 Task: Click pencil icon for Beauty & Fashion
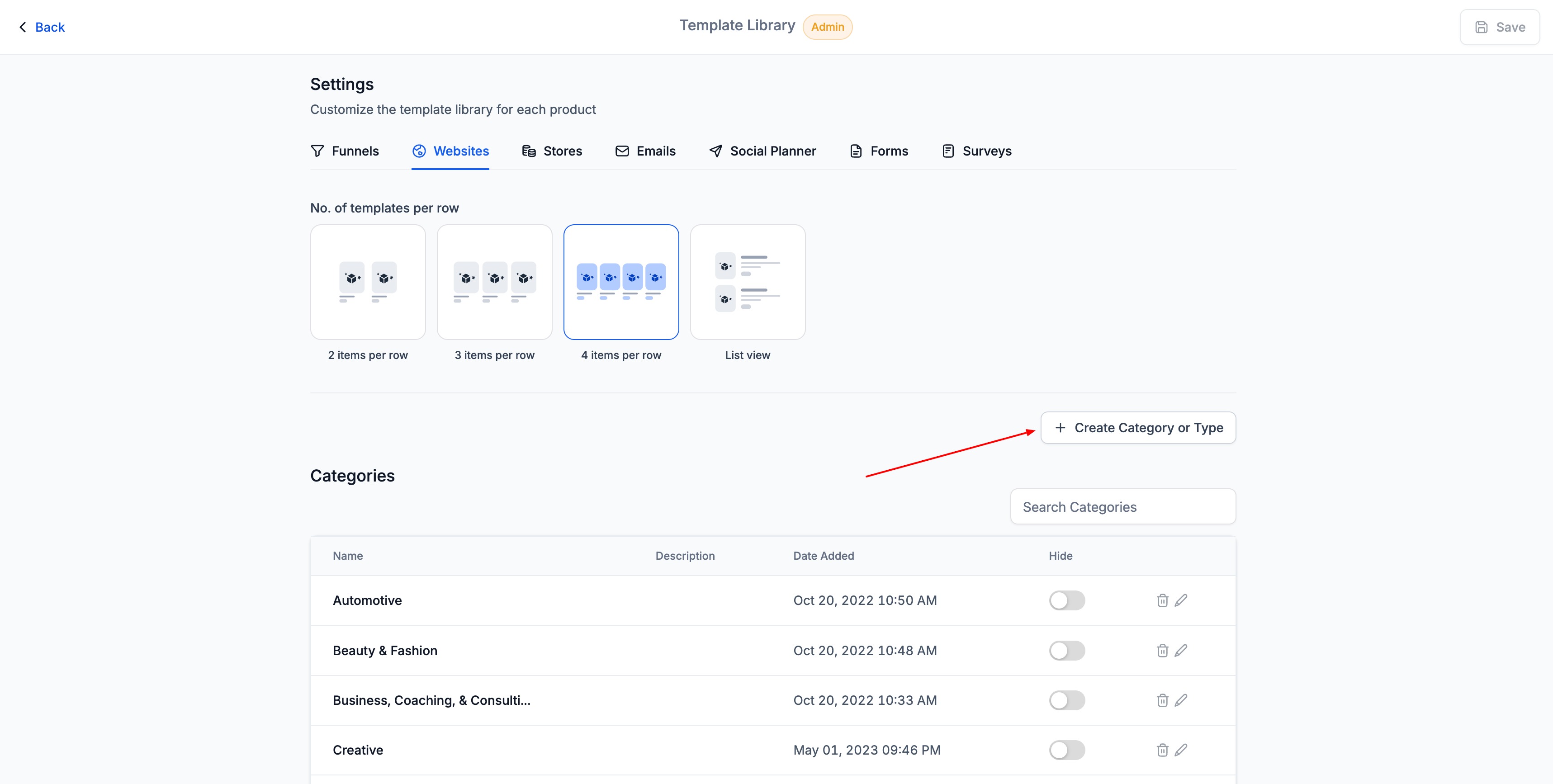coord(1181,650)
